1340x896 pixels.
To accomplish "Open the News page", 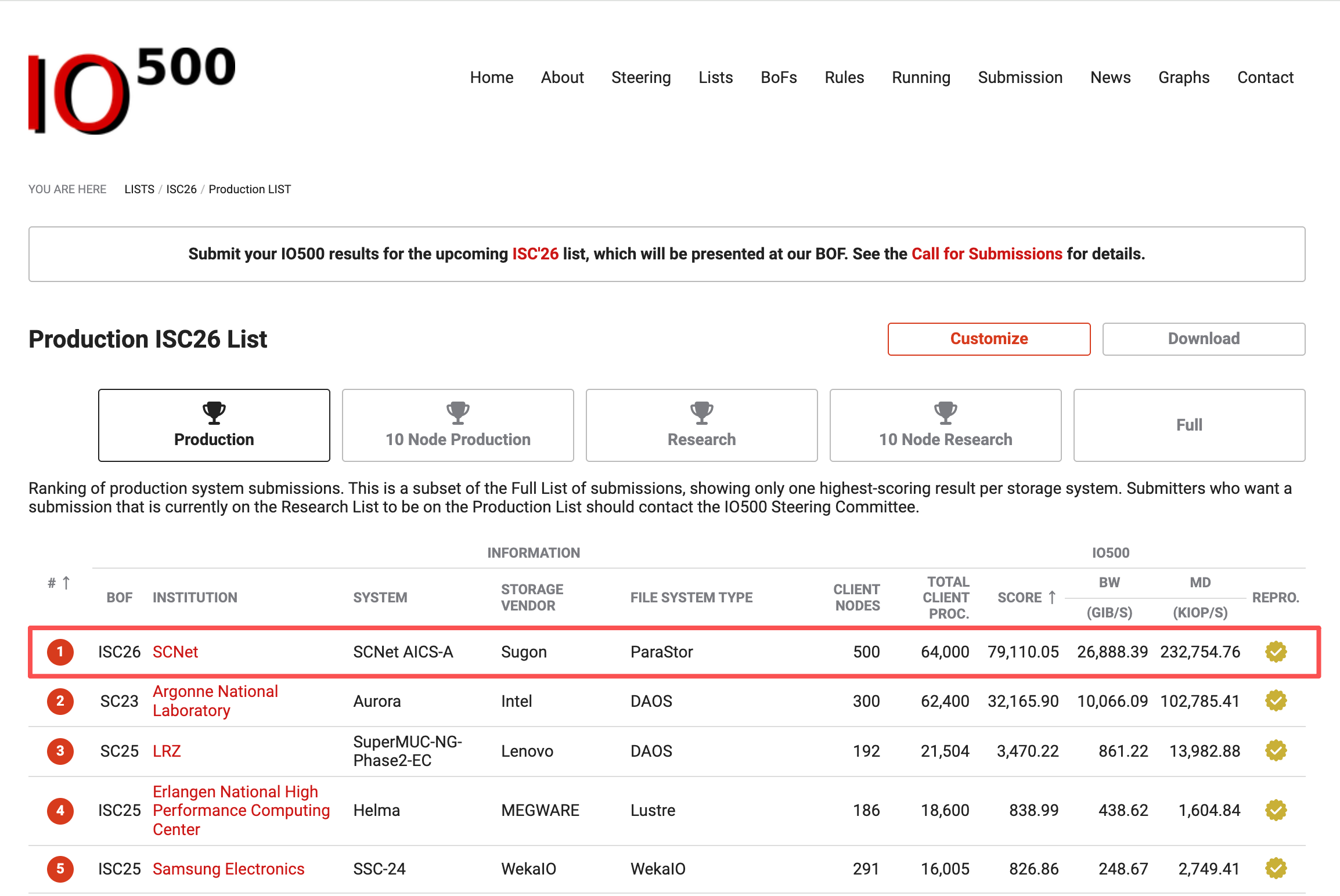I will pyautogui.click(x=1110, y=77).
